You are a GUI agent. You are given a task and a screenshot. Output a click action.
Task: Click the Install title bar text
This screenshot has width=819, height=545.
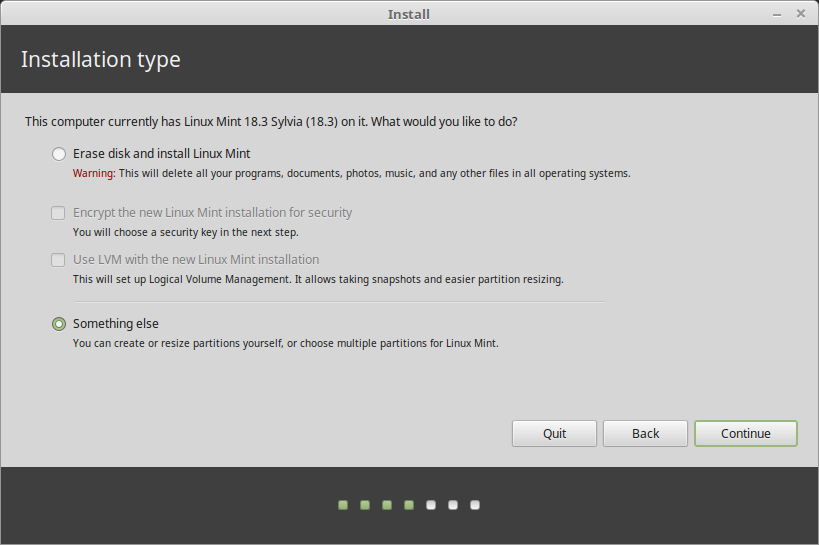(x=408, y=14)
